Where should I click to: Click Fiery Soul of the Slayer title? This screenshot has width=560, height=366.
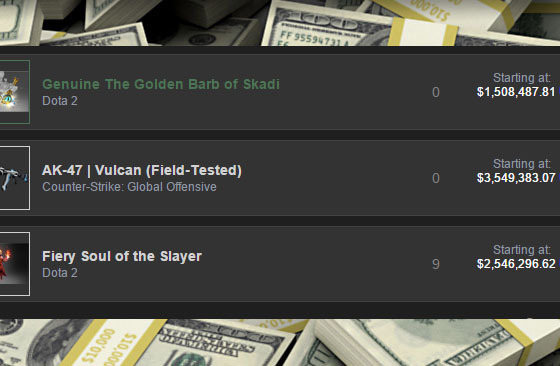pyautogui.click(x=122, y=256)
